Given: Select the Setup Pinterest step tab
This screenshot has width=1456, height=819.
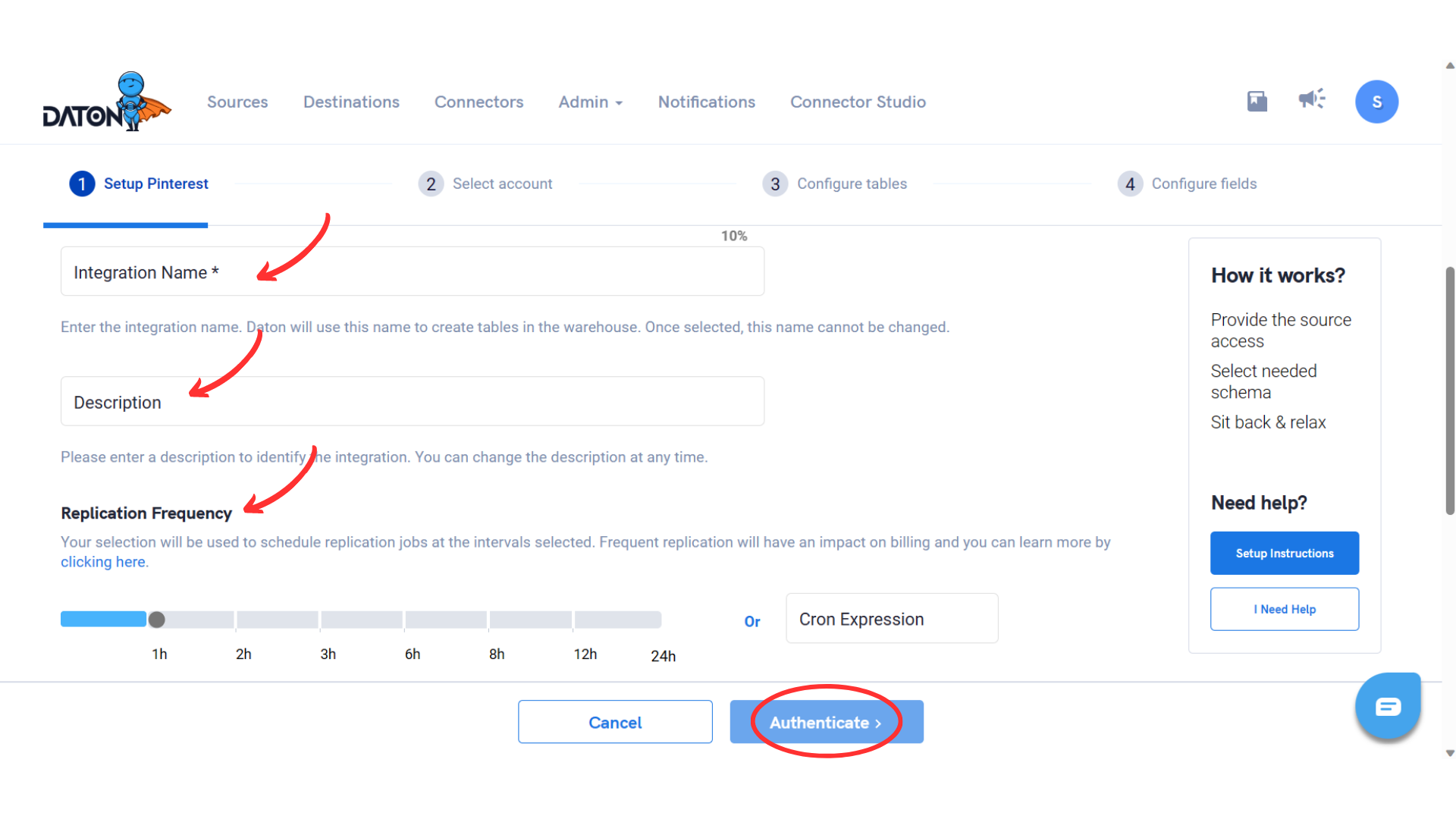Looking at the screenshot, I should coord(139,184).
